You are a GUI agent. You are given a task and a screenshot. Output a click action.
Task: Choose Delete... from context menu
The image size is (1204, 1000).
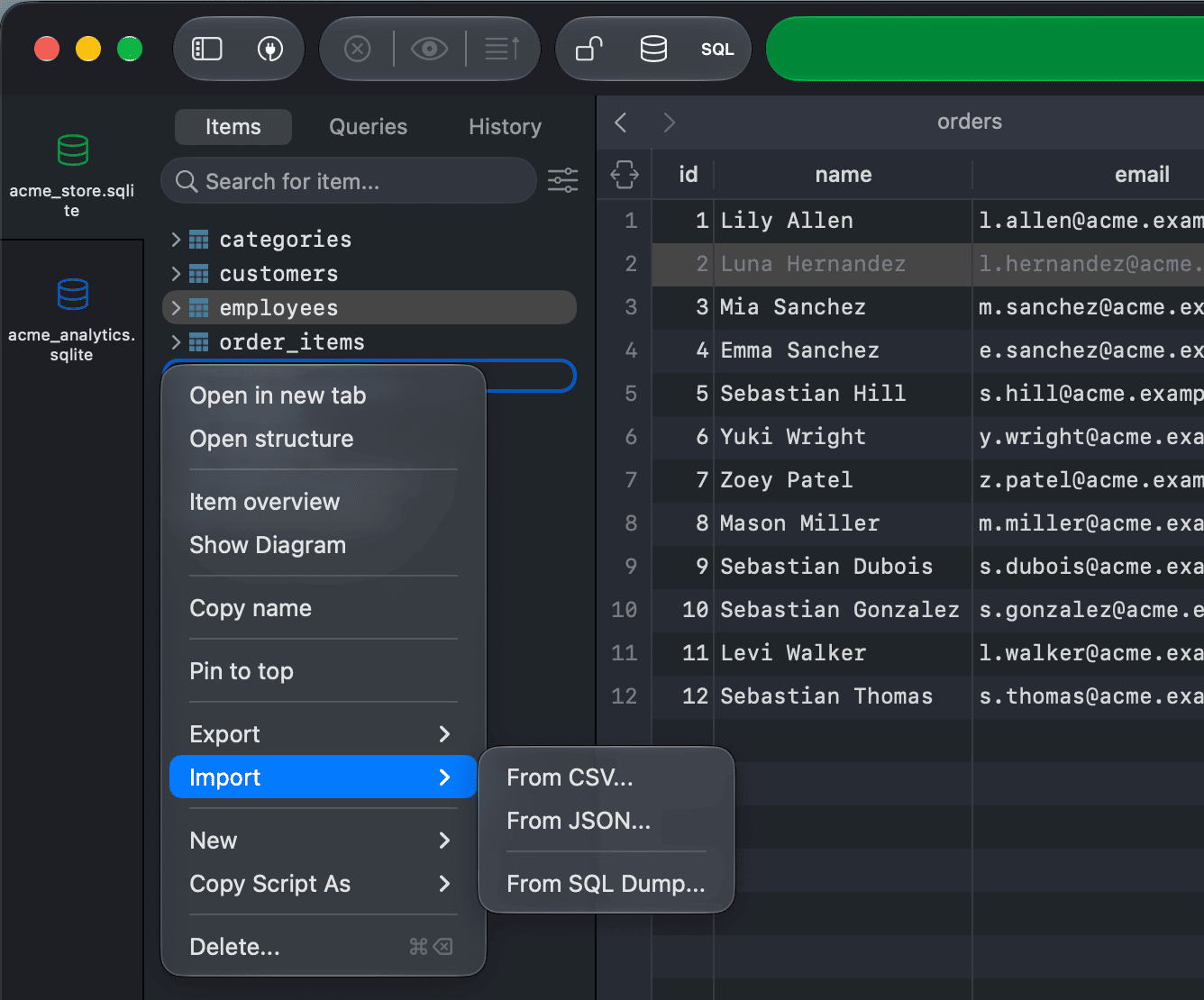pyautogui.click(x=324, y=947)
